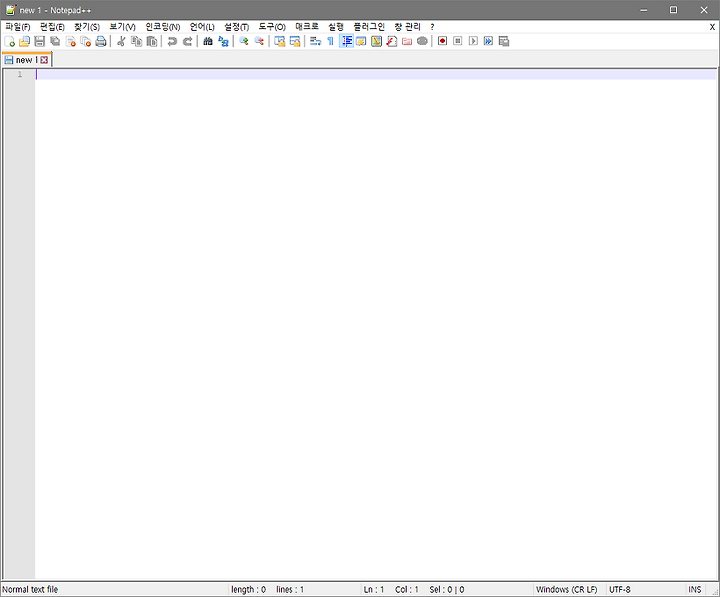
Task: Open Folder as Workspace icon
Action: click(x=407, y=41)
